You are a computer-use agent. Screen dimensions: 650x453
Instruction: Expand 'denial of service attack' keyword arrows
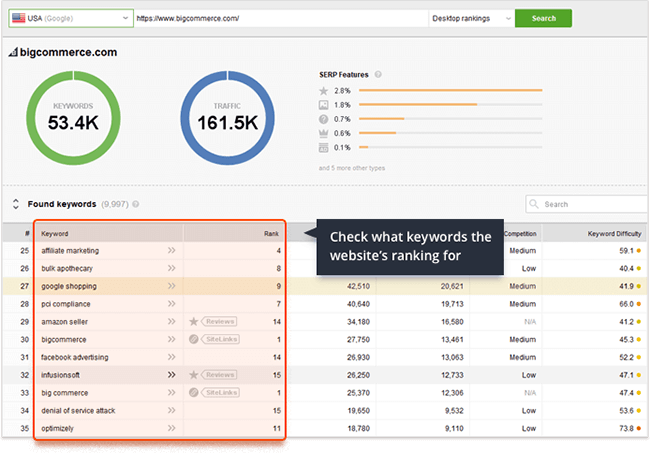tap(172, 410)
